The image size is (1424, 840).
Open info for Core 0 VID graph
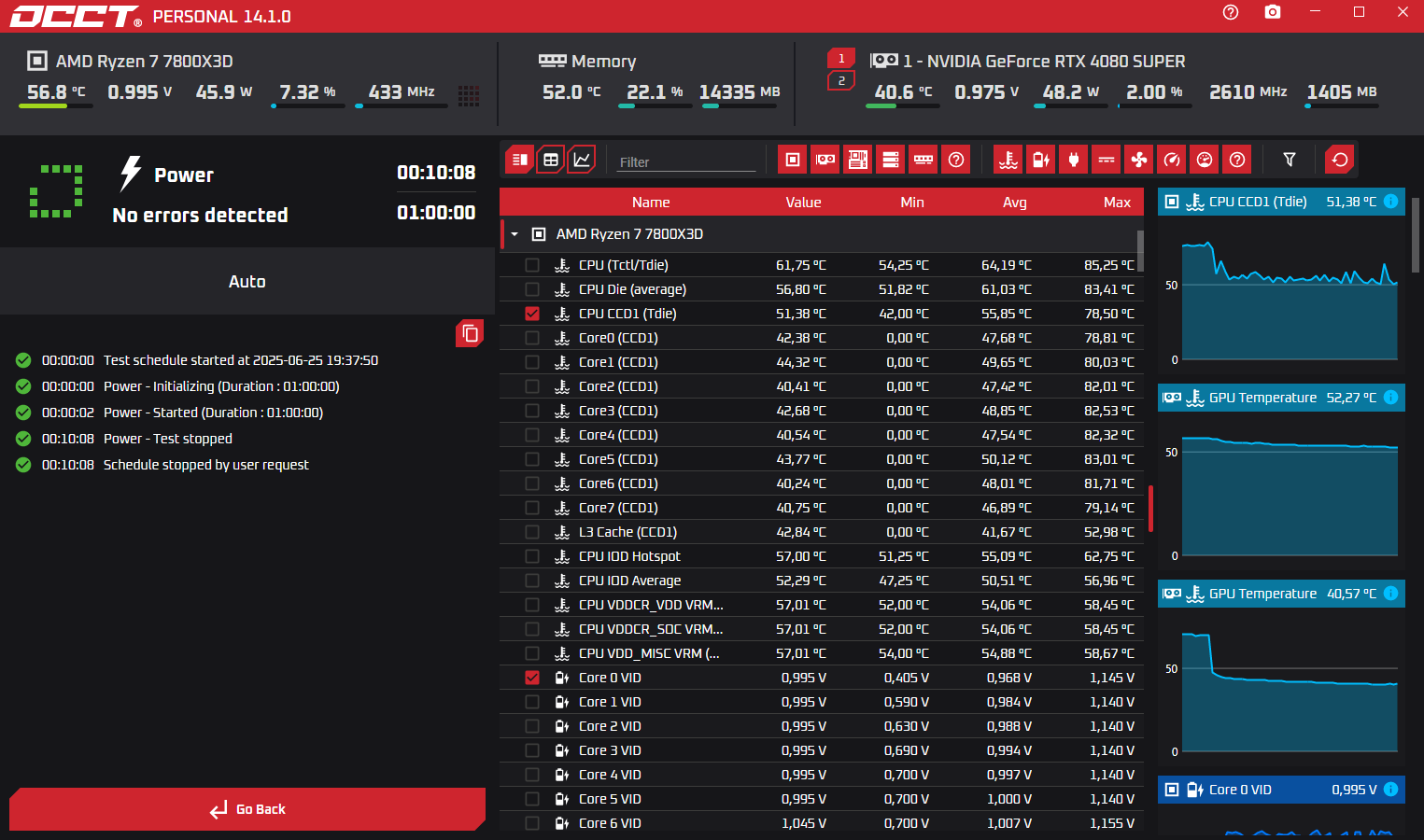coord(1390,790)
